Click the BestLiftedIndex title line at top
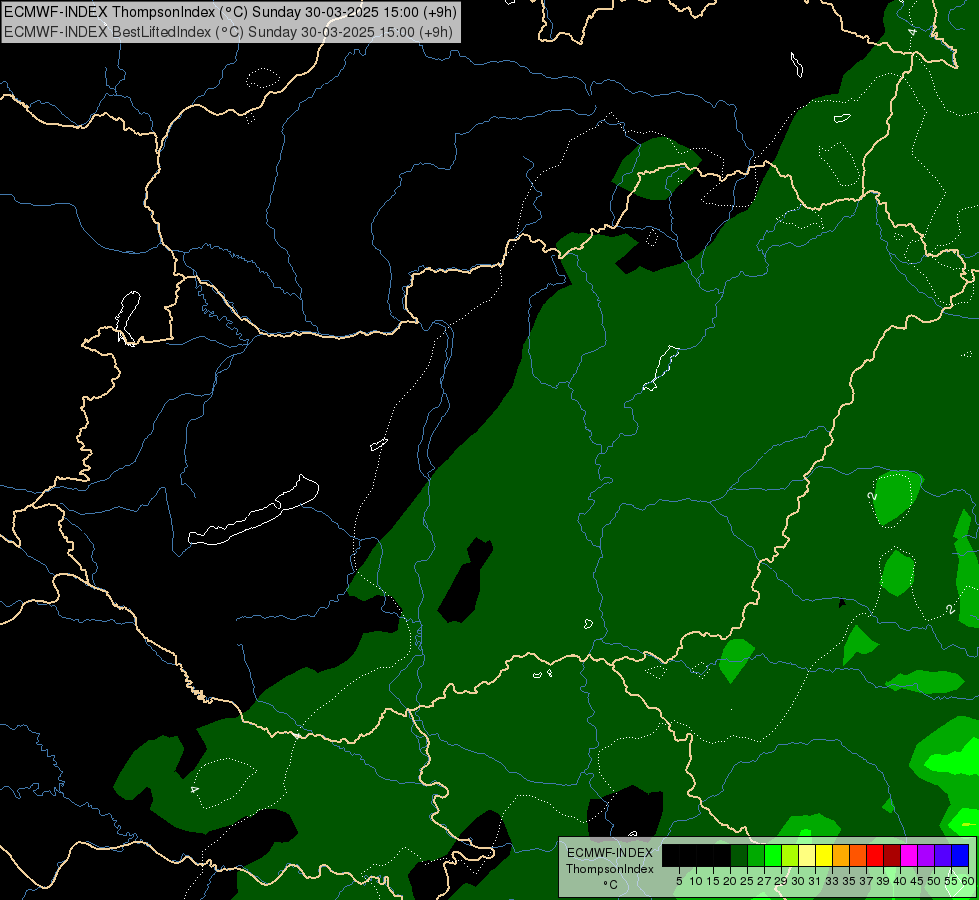The width and height of the screenshot is (979, 900). (229, 32)
